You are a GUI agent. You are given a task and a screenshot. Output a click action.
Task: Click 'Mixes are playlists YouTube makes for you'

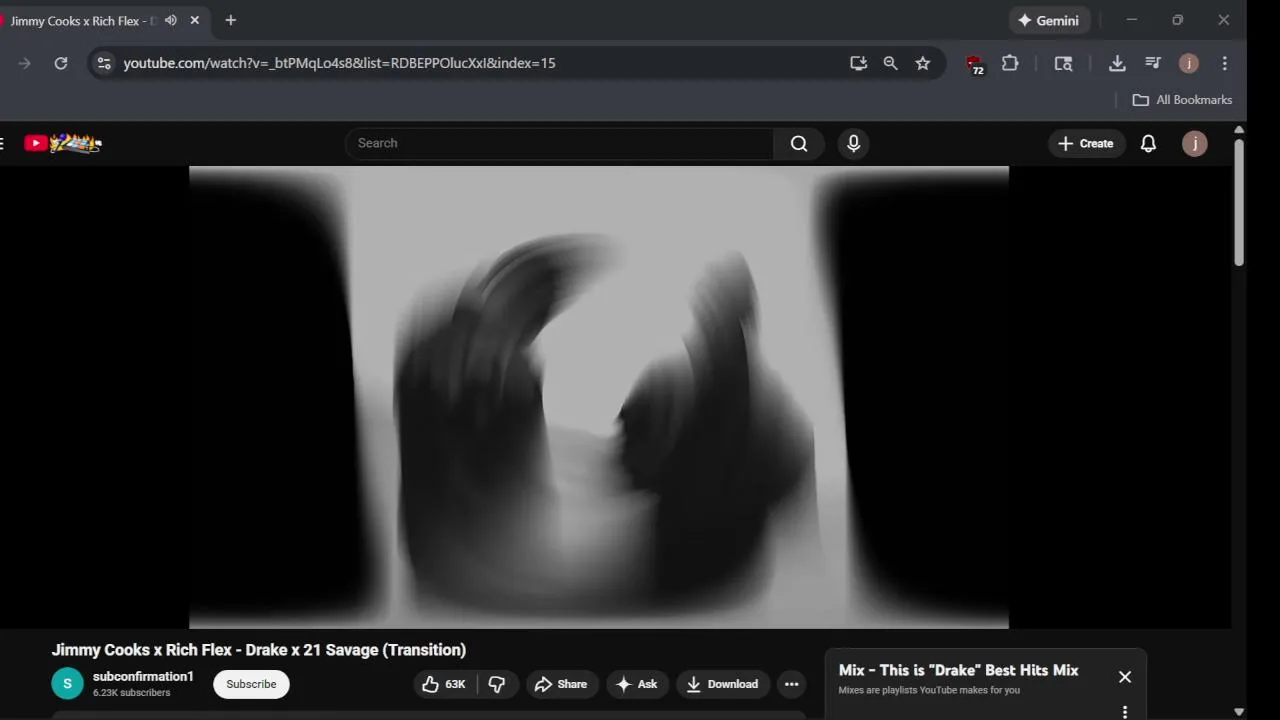[929, 690]
